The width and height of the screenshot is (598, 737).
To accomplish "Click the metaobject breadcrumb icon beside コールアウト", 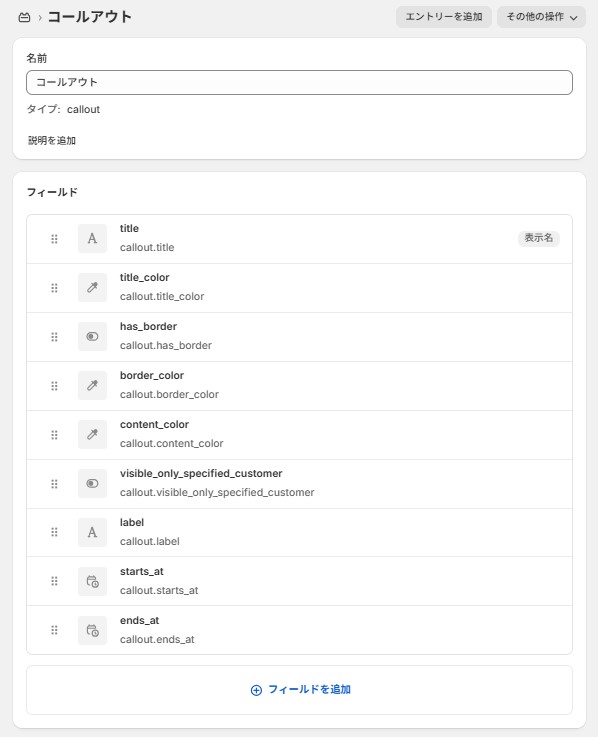I will click(24, 17).
